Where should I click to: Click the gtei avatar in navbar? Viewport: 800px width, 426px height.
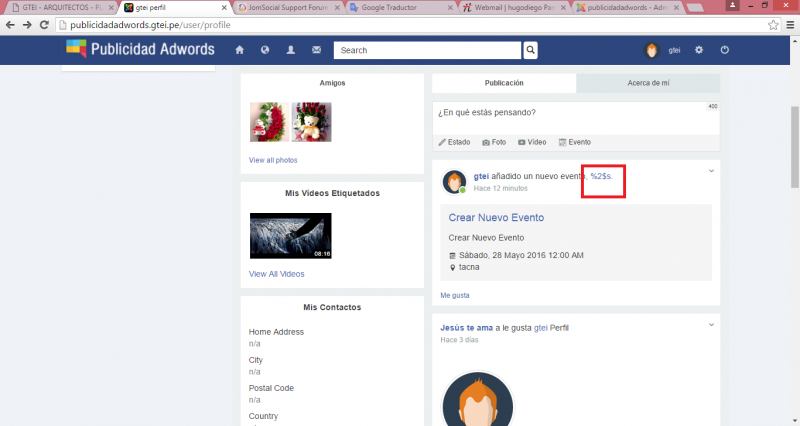coord(652,50)
